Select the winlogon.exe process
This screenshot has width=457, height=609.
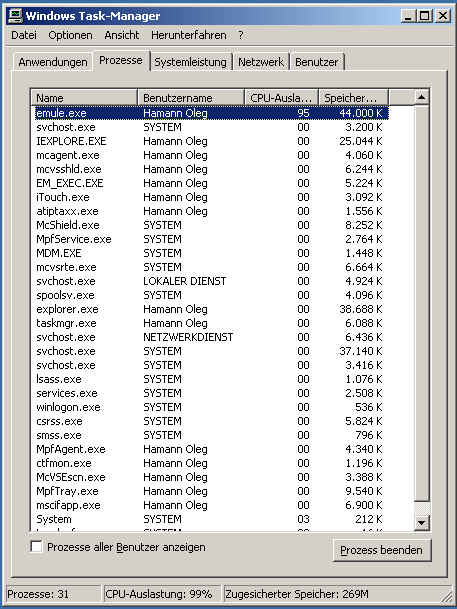tap(210, 407)
